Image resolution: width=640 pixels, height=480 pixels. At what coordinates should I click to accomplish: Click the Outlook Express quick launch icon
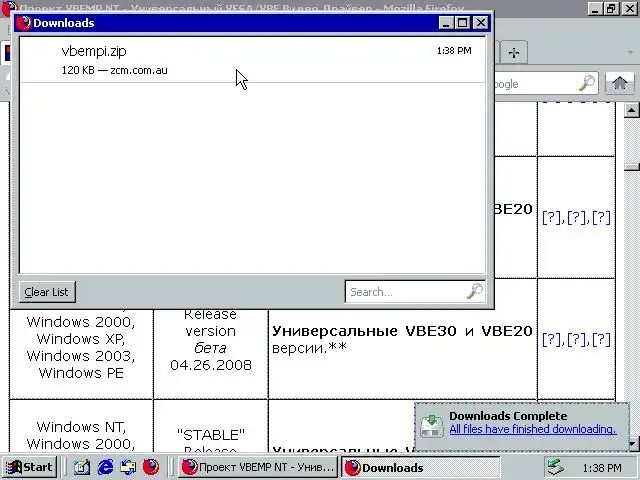(x=128, y=467)
